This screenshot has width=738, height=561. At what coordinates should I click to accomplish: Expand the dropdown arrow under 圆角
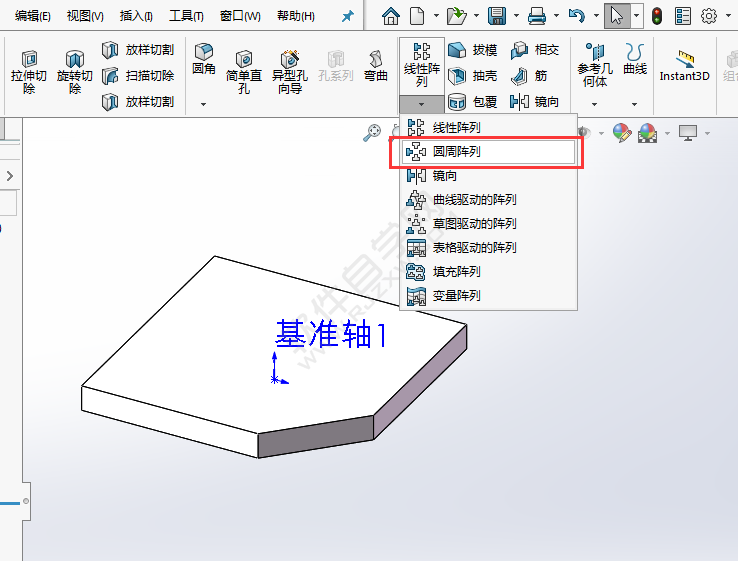coord(203,104)
